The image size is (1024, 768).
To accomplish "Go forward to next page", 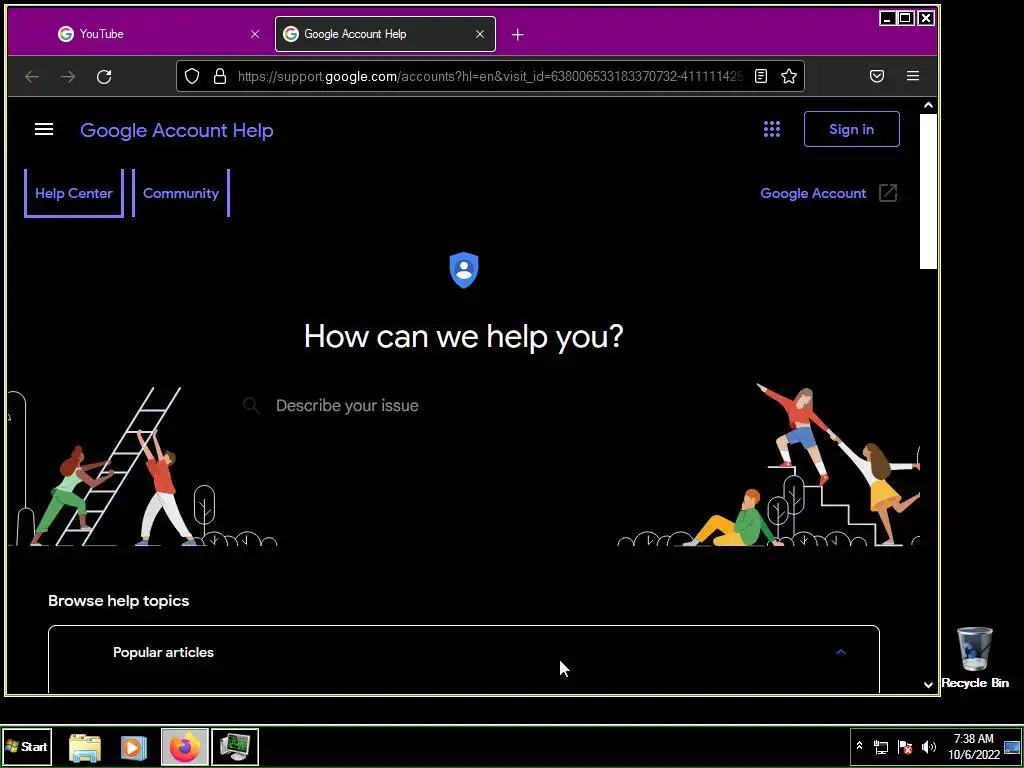I will tap(68, 76).
